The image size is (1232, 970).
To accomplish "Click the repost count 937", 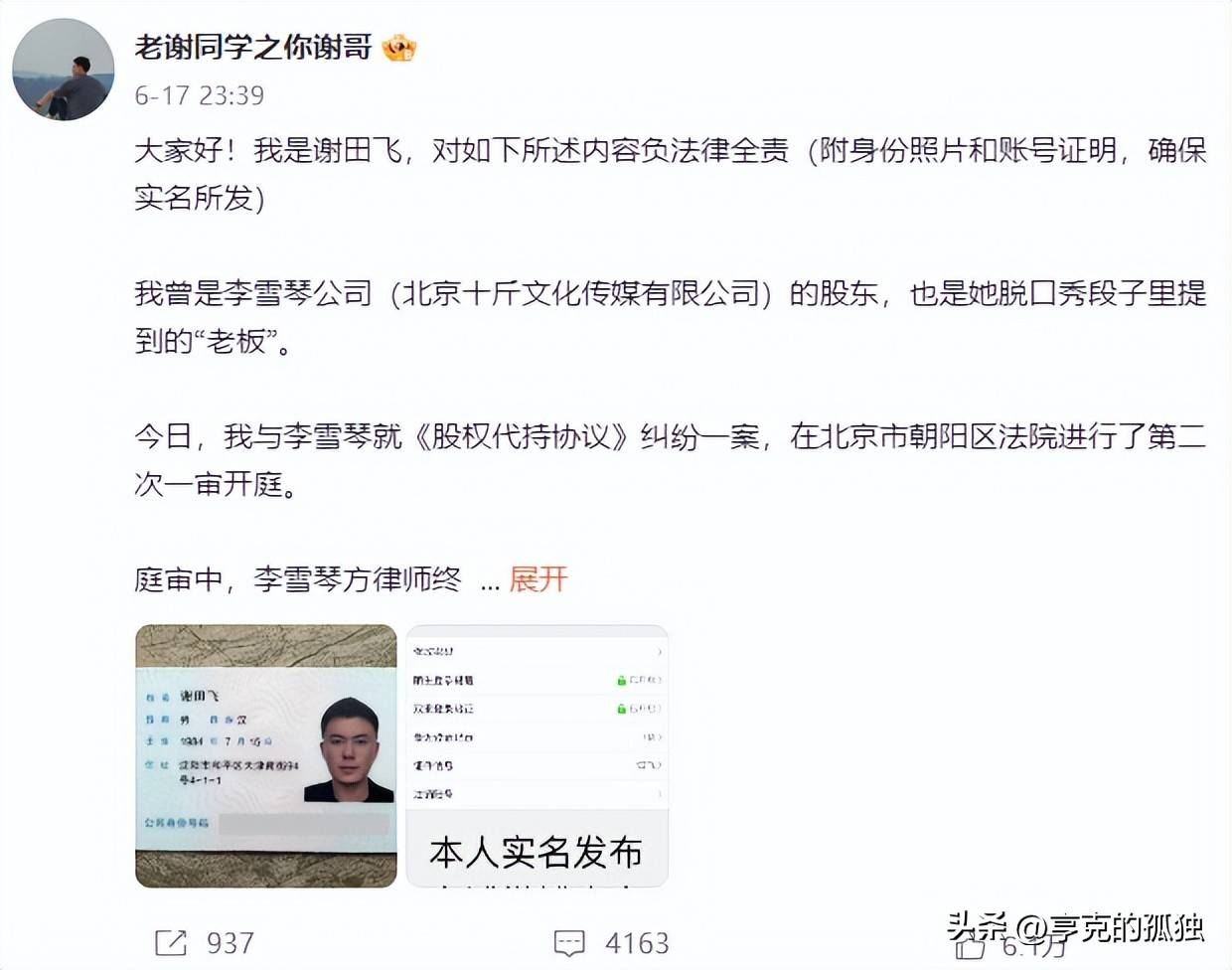I will [x=231, y=942].
